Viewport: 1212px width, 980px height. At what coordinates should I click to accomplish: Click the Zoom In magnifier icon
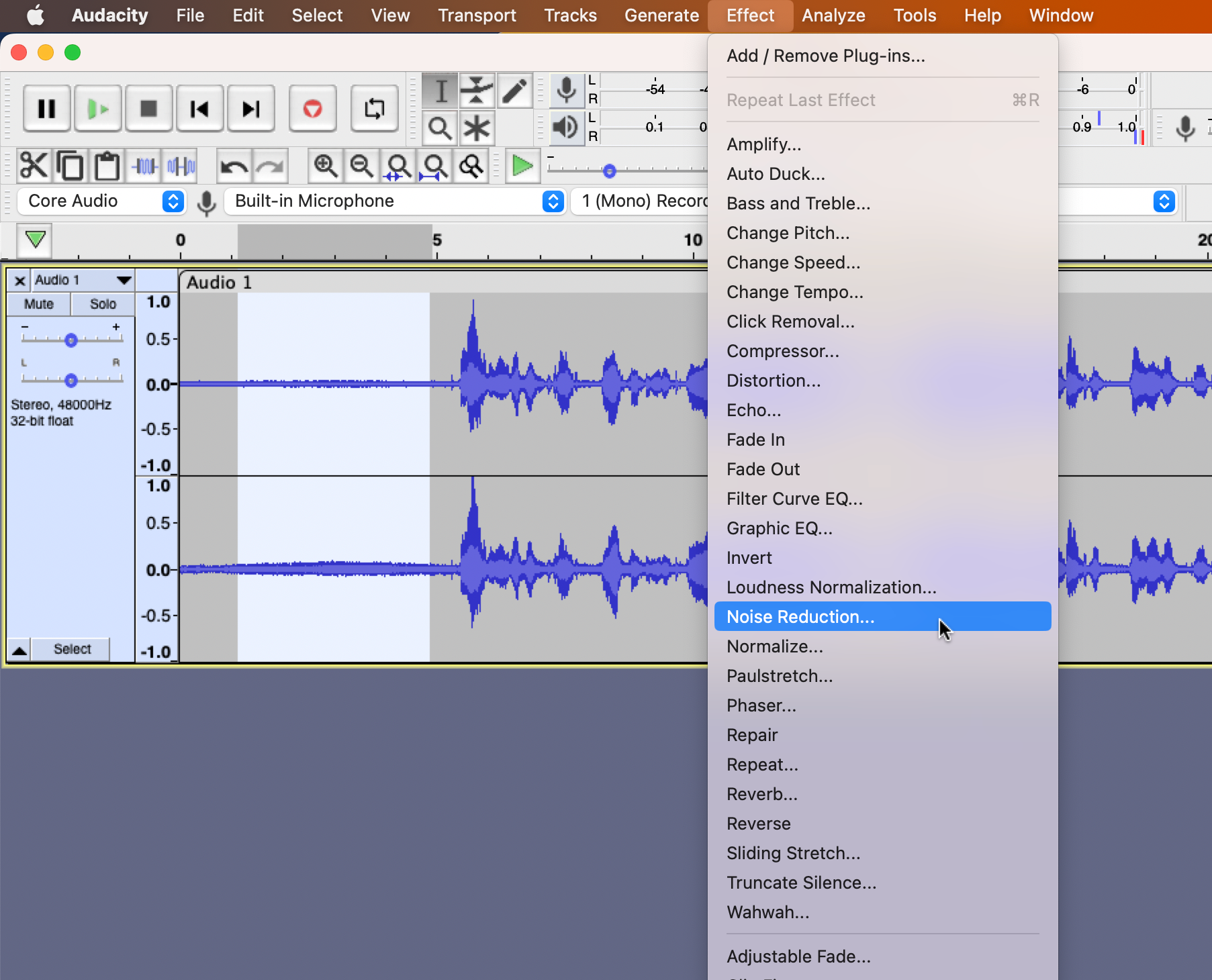click(x=325, y=166)
